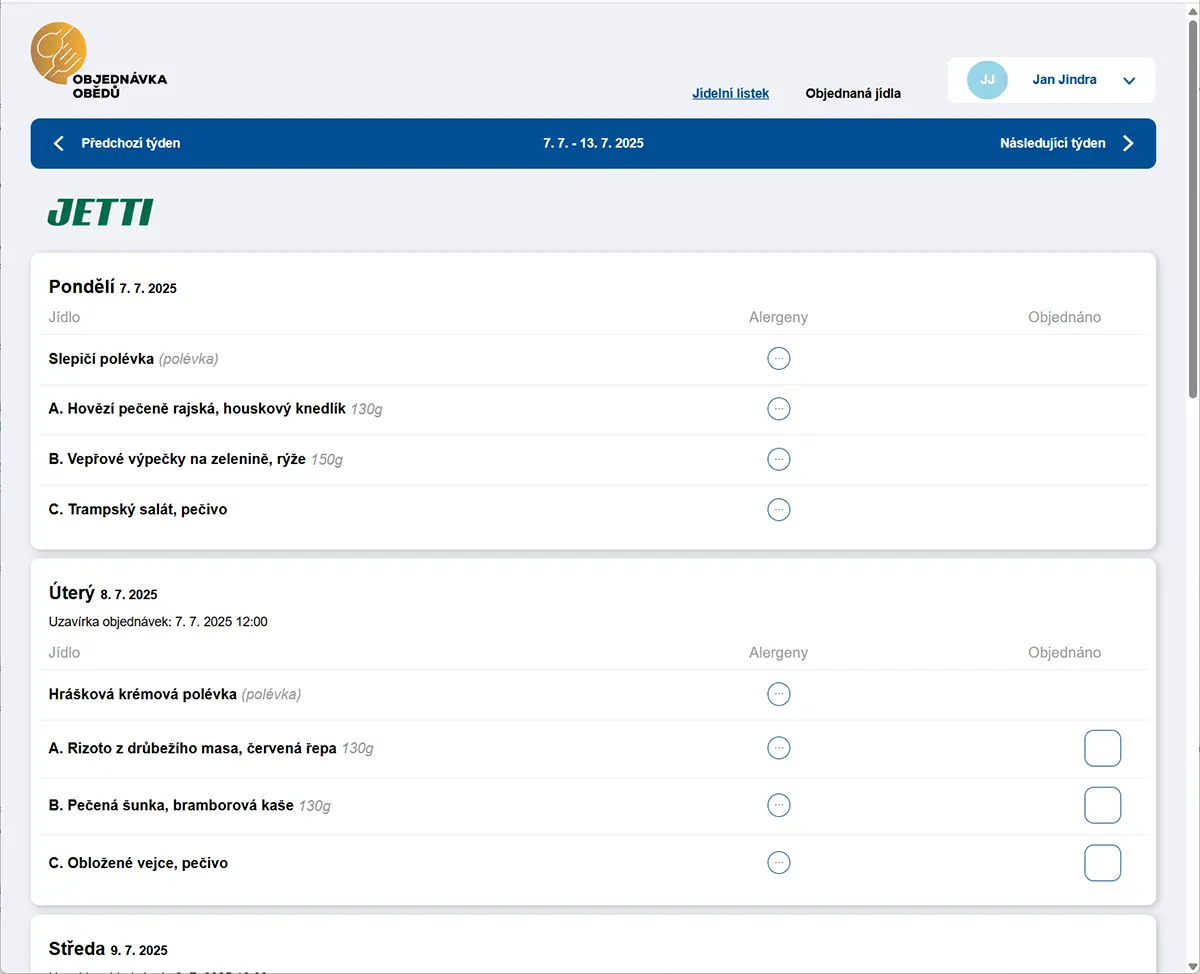Viewport: 1200px width, 974px height.
Task: Click the JJ user avatar
Action: [x=987, y=80]
